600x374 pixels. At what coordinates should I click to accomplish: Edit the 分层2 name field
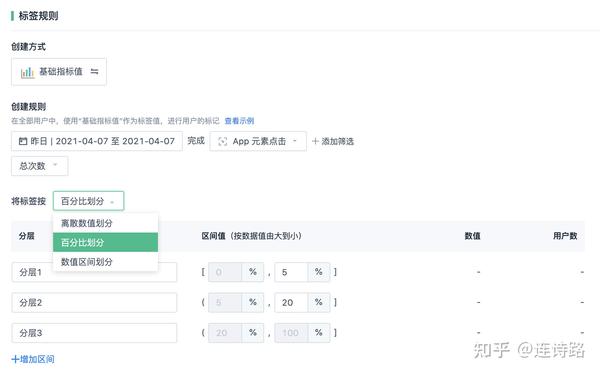coord(94,302)
